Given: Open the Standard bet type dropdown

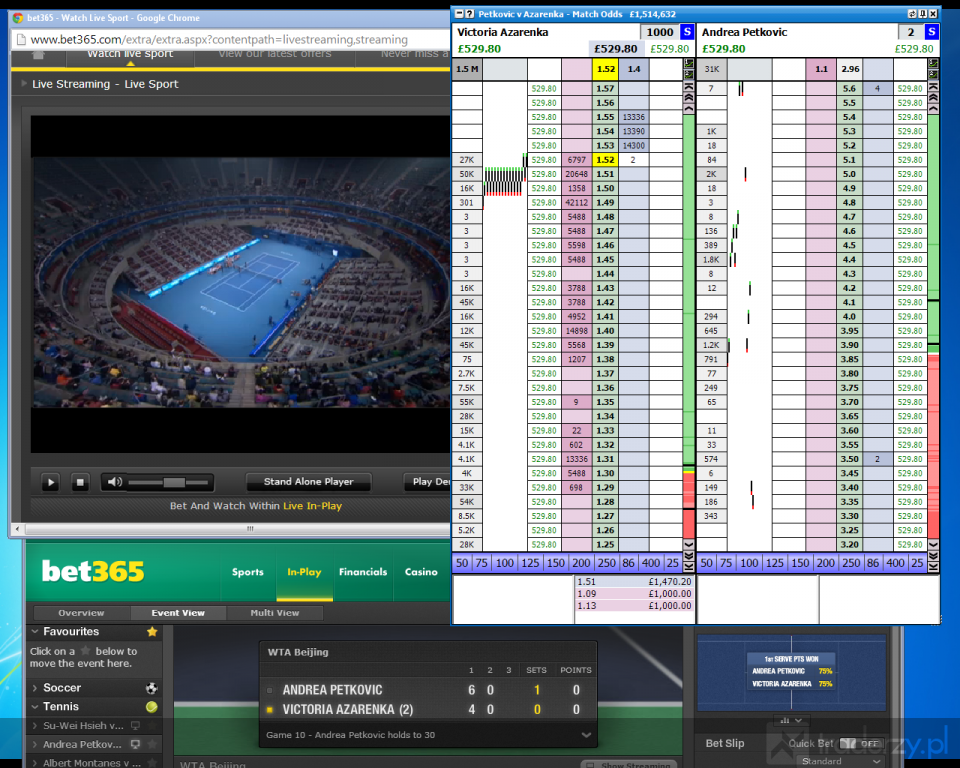Looking at the screenshot, I should pos(842,761).
